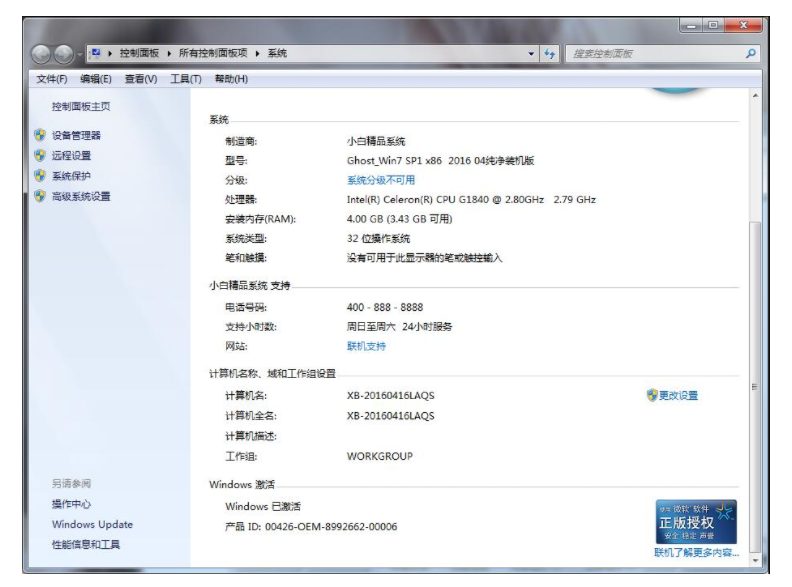Expand the breadcrumb arrow before 控制面板
The width and height of the screenshot is (792, 587).
pyautogui.click(x=110, y=53)
